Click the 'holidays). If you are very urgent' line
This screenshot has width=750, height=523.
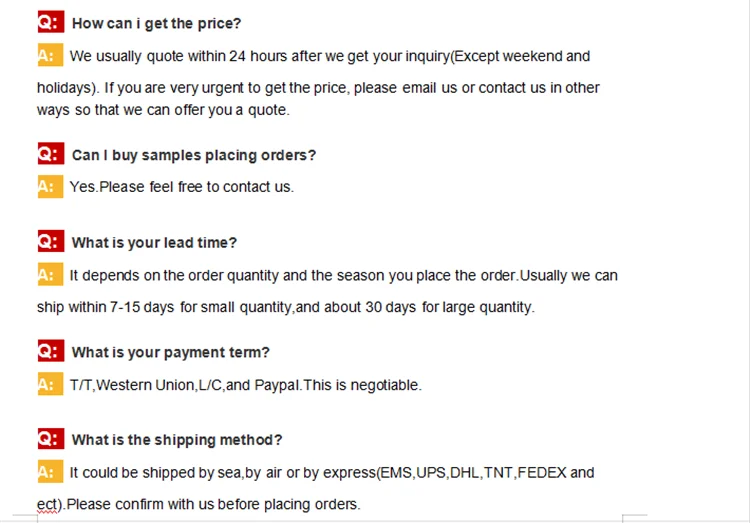click(318, 88)
